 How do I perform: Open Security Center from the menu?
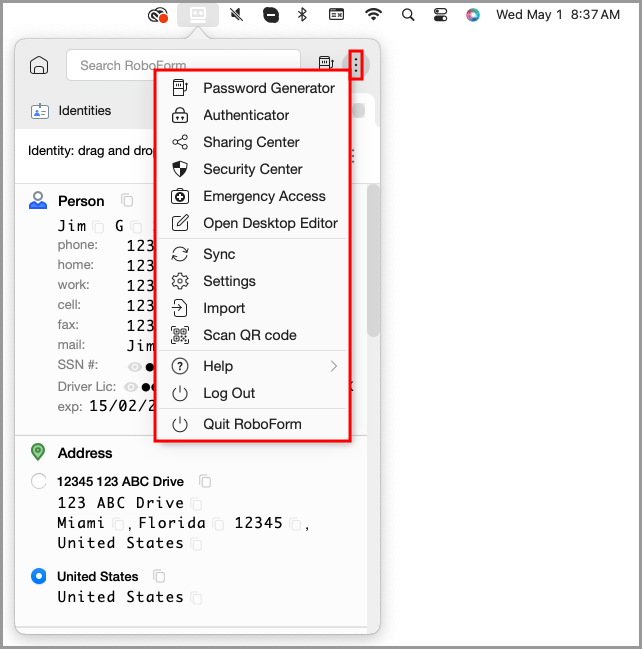[252, 169]
